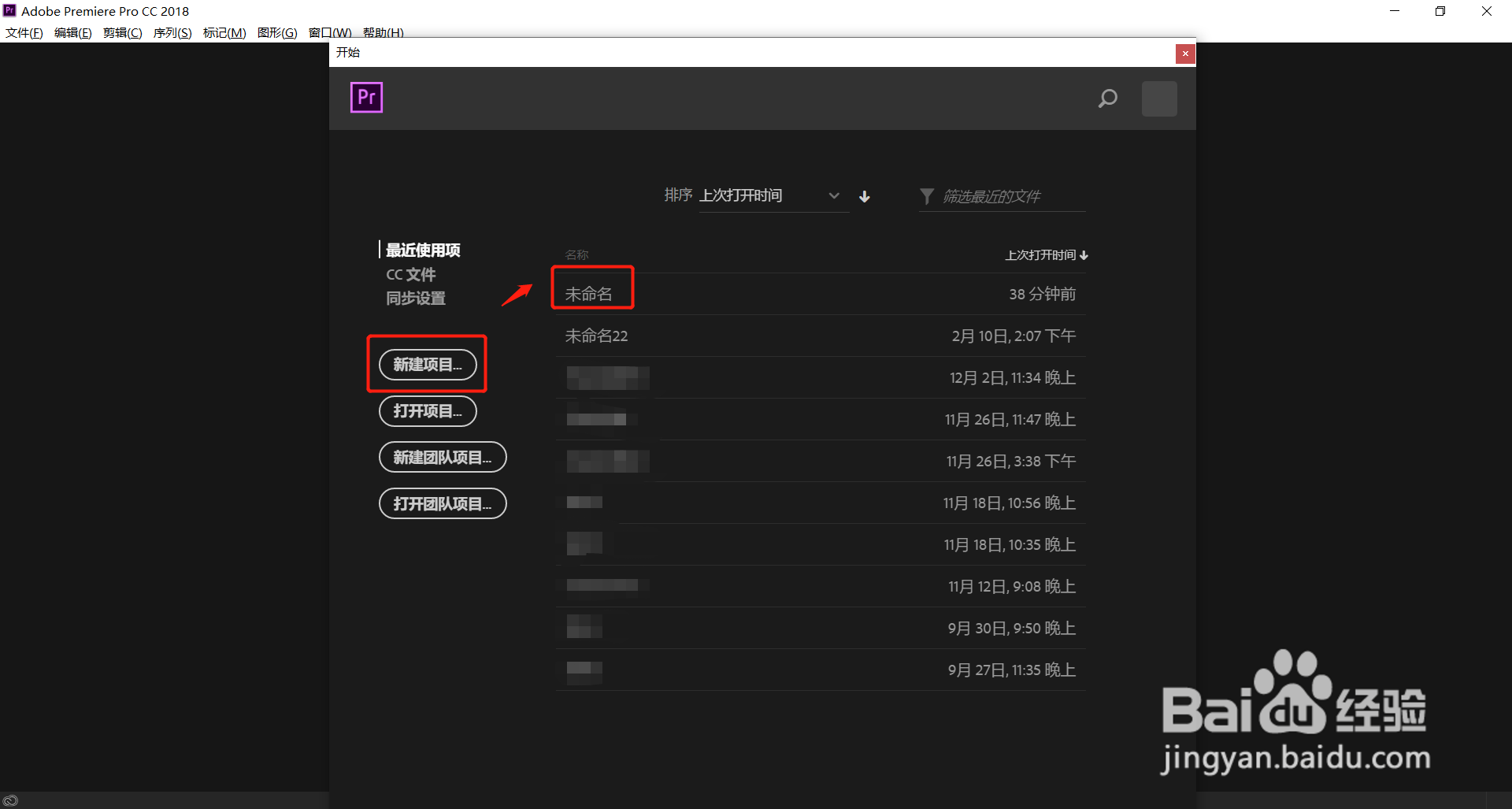Click the Creative Cloud status icon

tap(10, 800)
